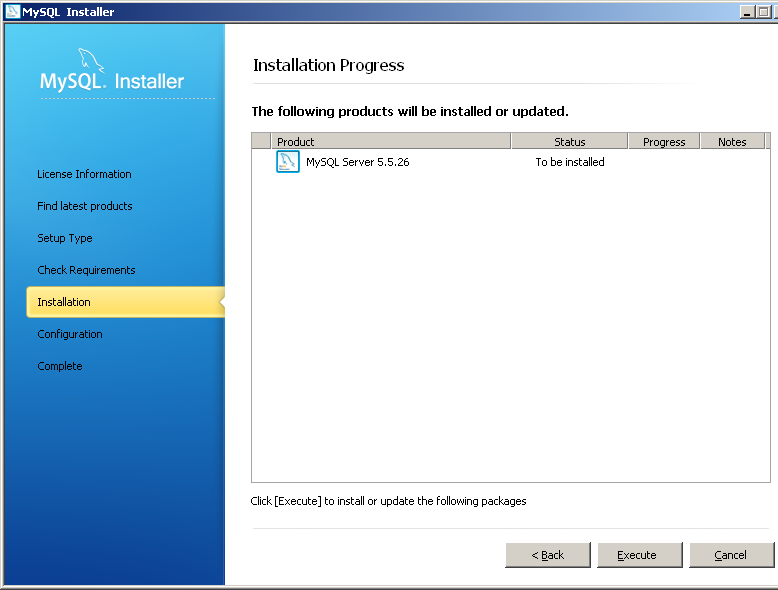Select the MySQL Server 5.5.26 row
The width and height of the screenshot is (778, 590).
511,162
